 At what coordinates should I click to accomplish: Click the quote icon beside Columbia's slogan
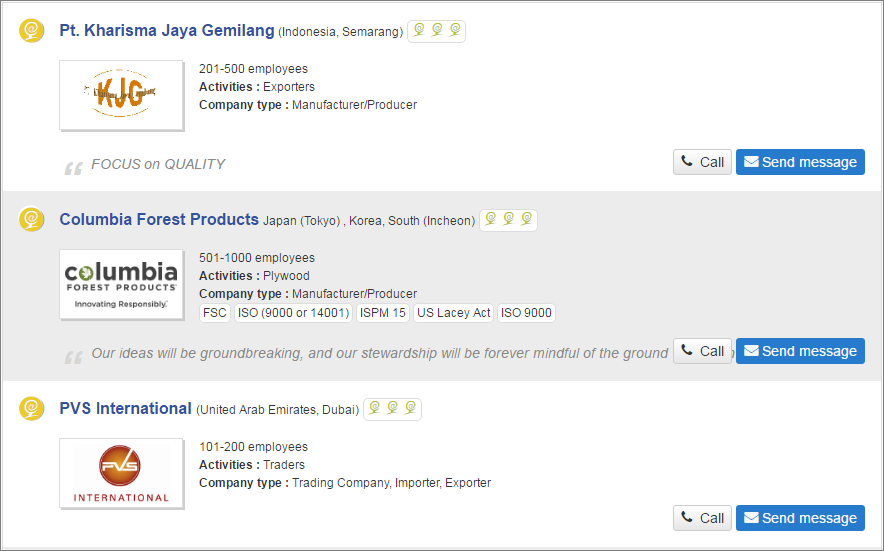[73, 356]
